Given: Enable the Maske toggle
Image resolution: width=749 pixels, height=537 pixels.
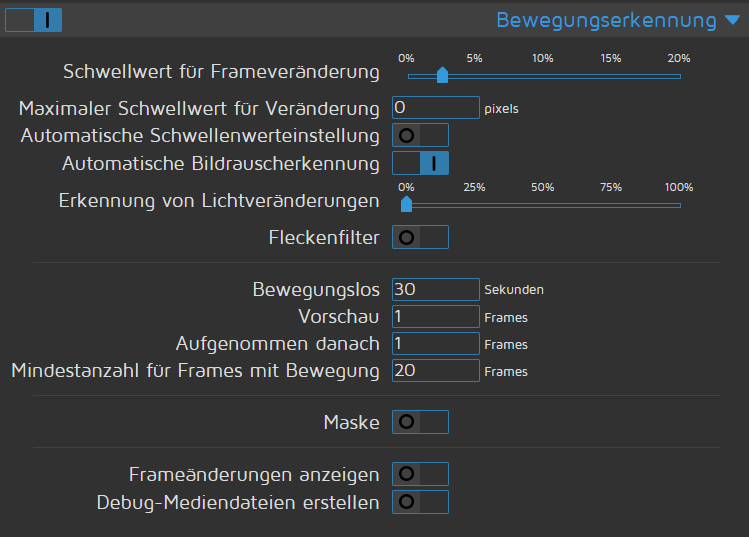Looking at the screenshot, I should coord(420,422).
